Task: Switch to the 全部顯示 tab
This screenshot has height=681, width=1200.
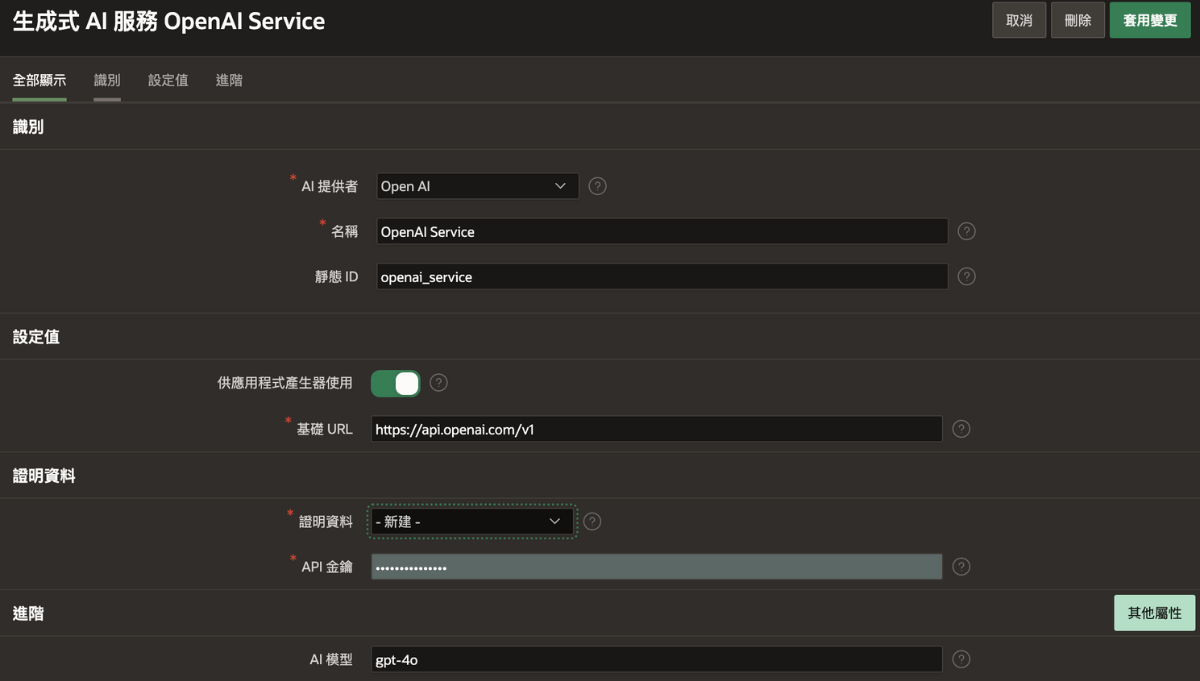Action: point(40,80)
